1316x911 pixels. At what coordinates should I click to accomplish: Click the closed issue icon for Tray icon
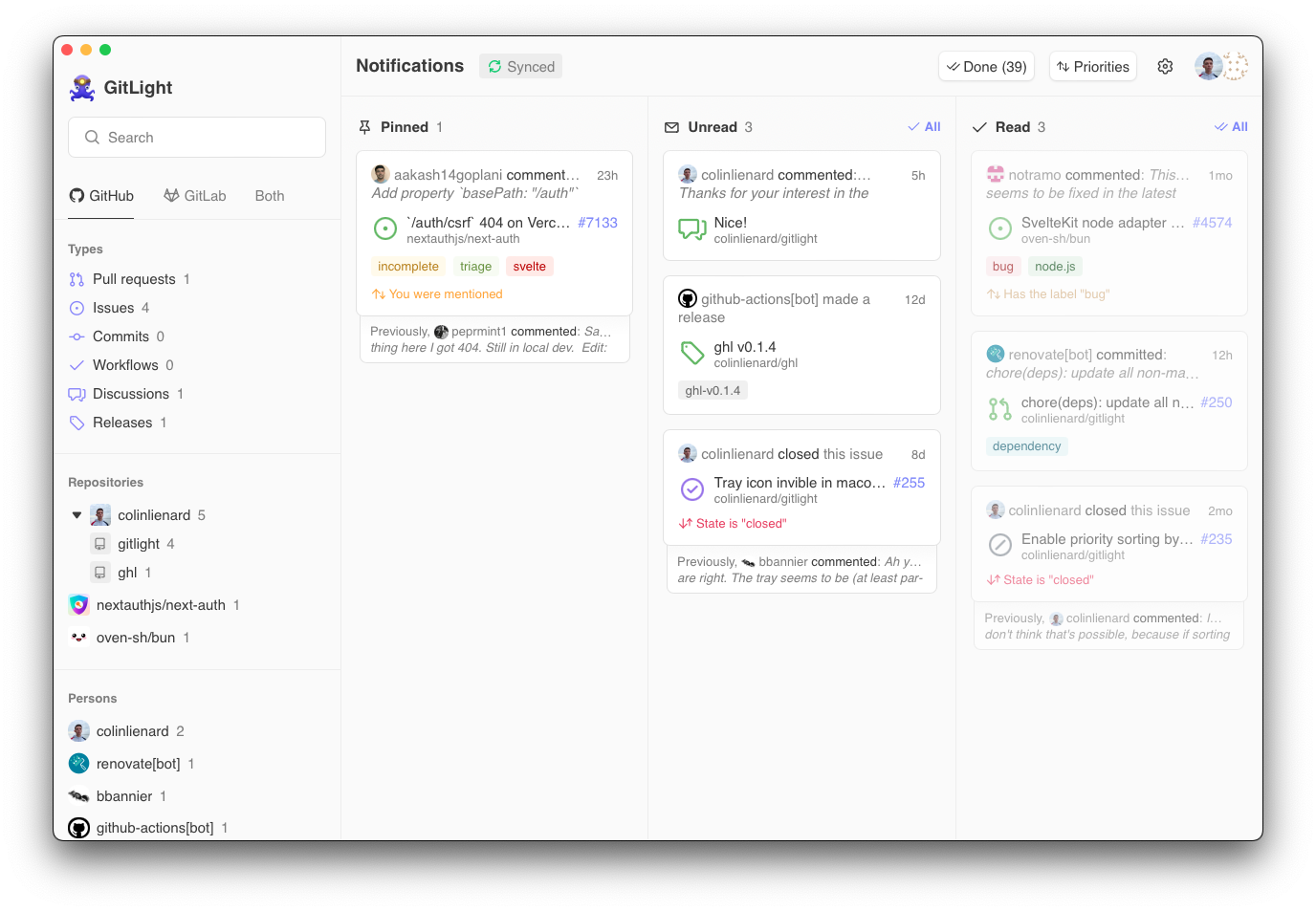(692, 489)
